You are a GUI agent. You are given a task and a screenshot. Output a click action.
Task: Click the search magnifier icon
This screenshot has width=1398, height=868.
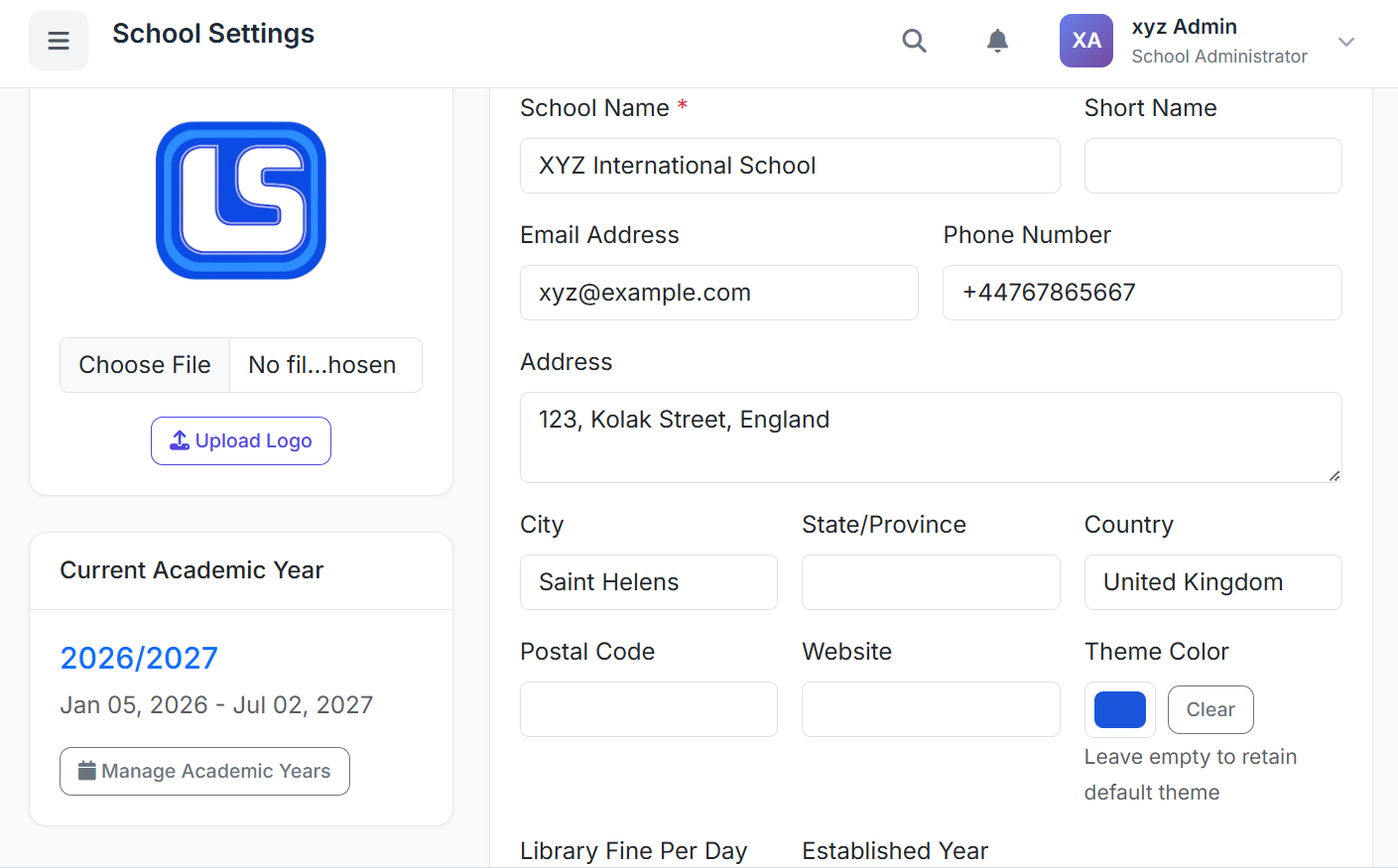[x=914, y=41]
